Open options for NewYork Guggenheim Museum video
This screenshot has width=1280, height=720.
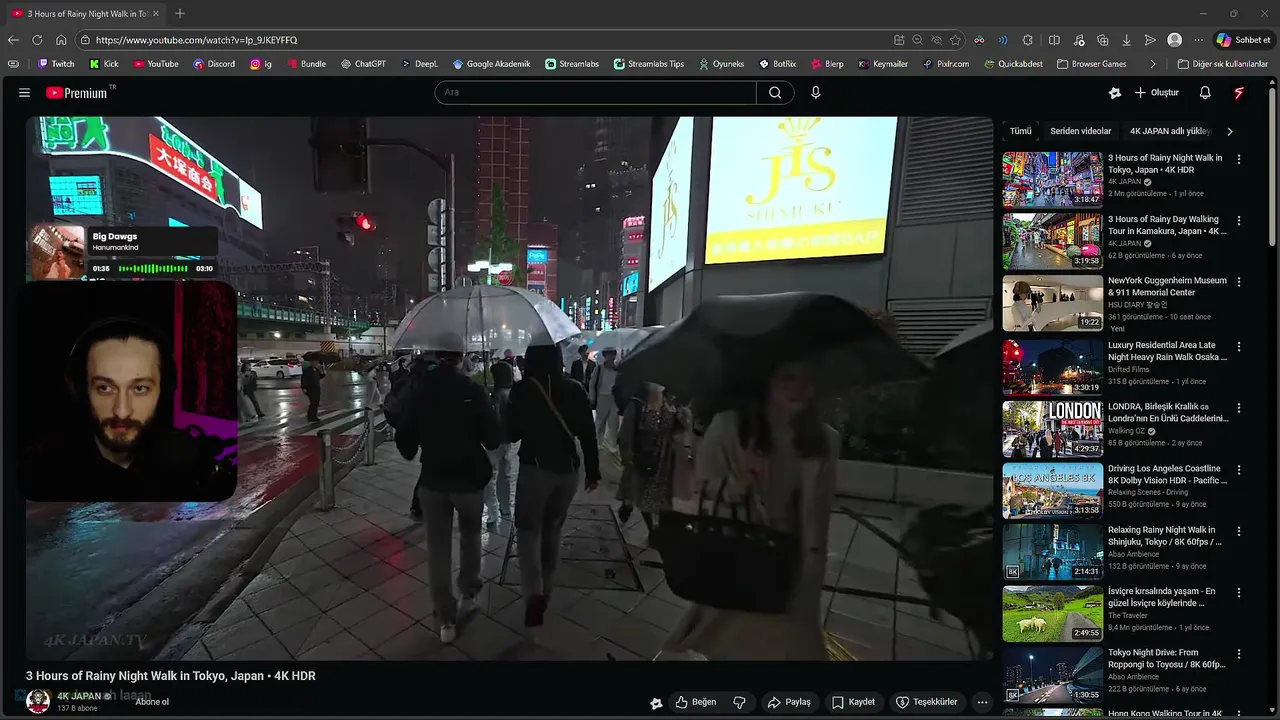(x=1239, y=282)
